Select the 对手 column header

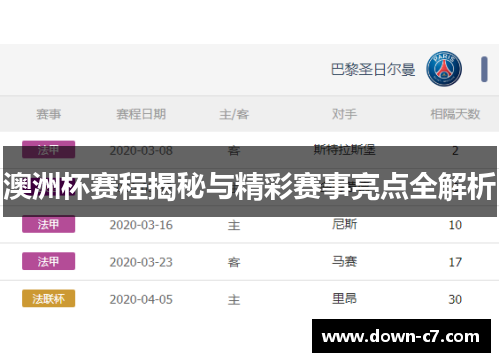point(344,114)
